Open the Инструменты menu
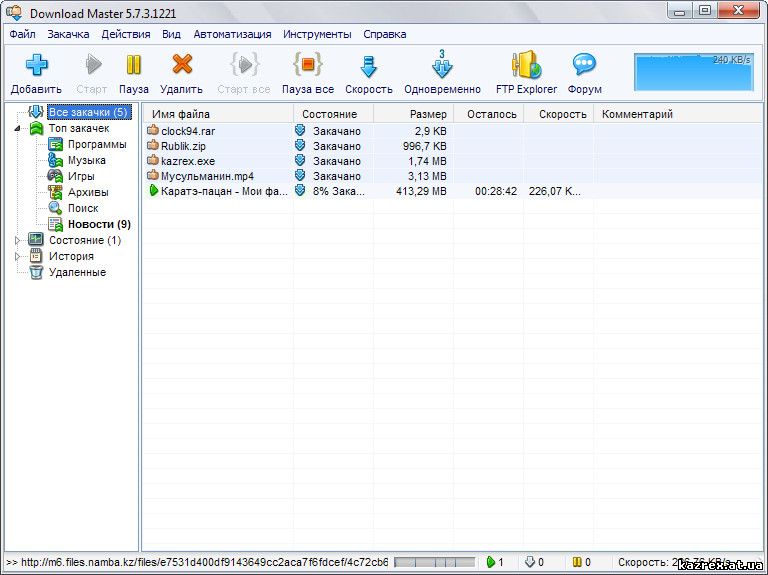The width and height of the screenshot is (768, 575). point(317,34)
